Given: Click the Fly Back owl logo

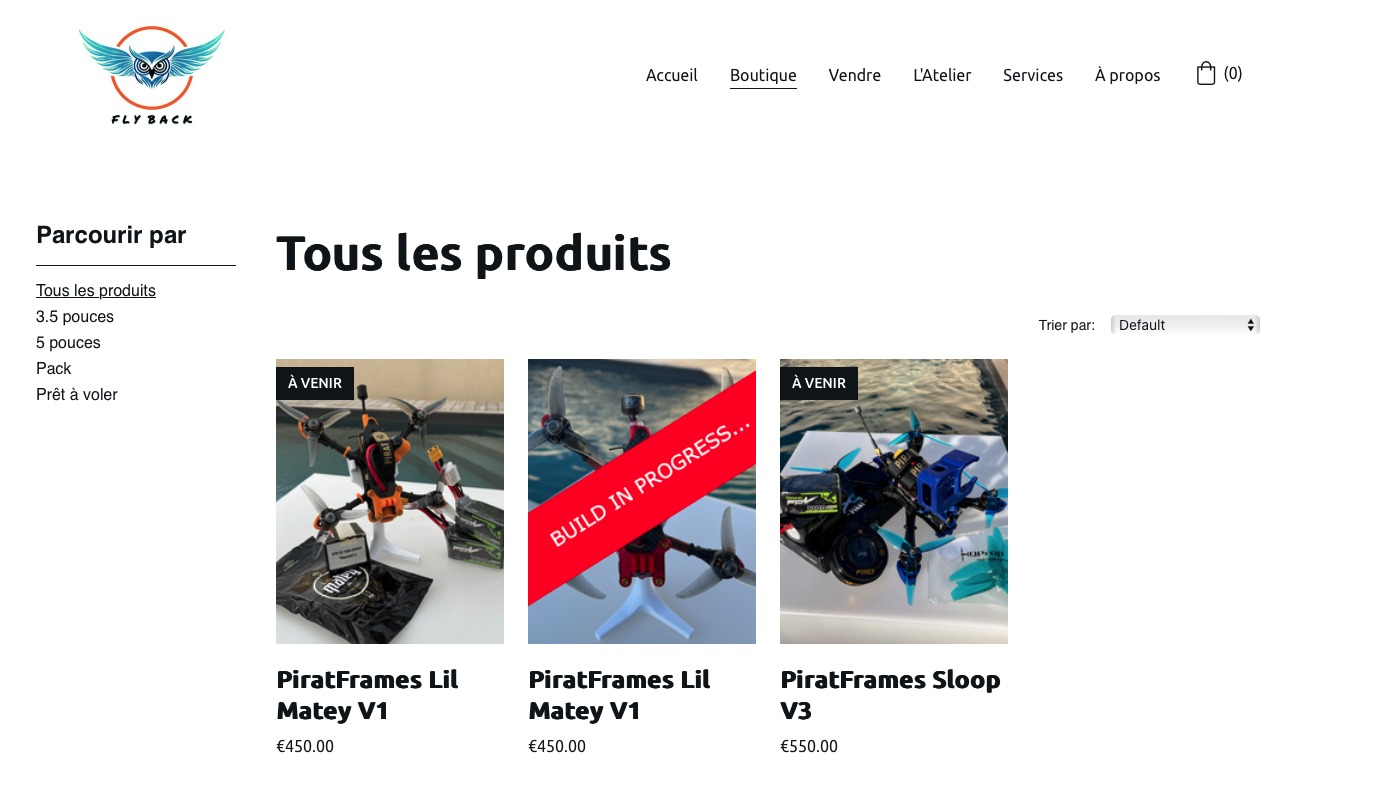Looking at the screenshot, I should (152, 76).
